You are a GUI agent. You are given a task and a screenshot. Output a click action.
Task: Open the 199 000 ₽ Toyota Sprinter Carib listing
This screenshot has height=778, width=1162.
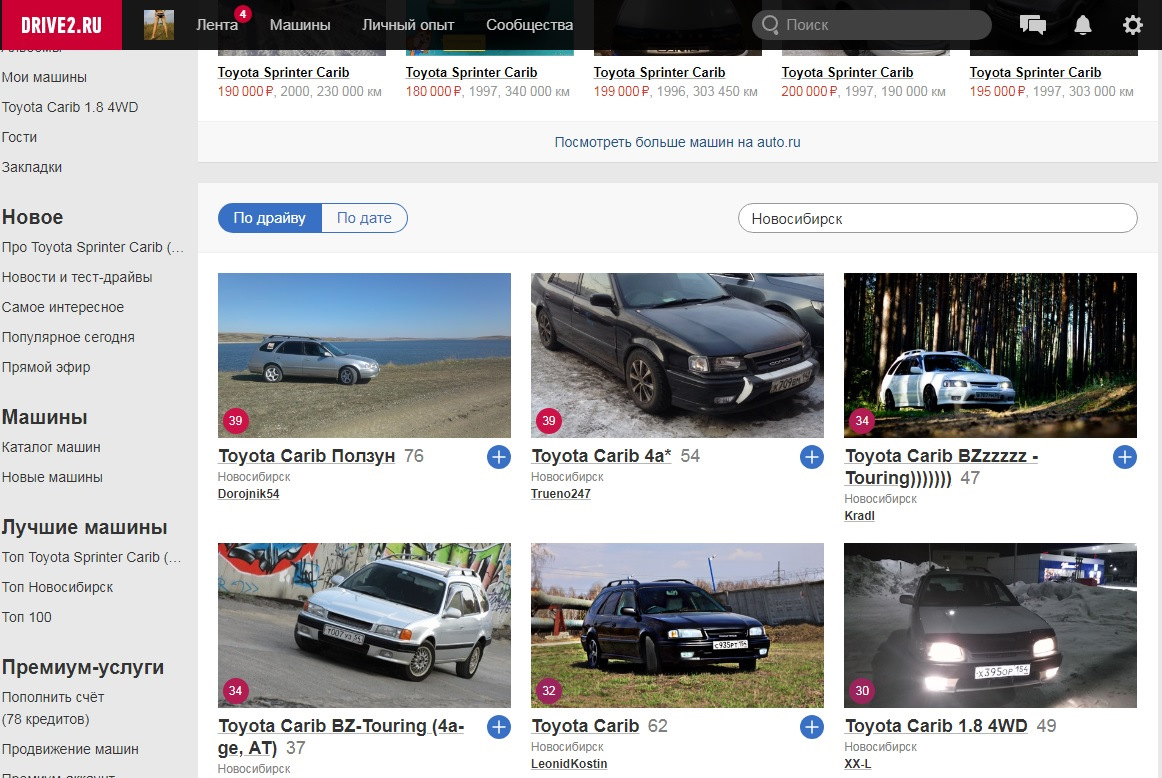(x=660, y=73)
